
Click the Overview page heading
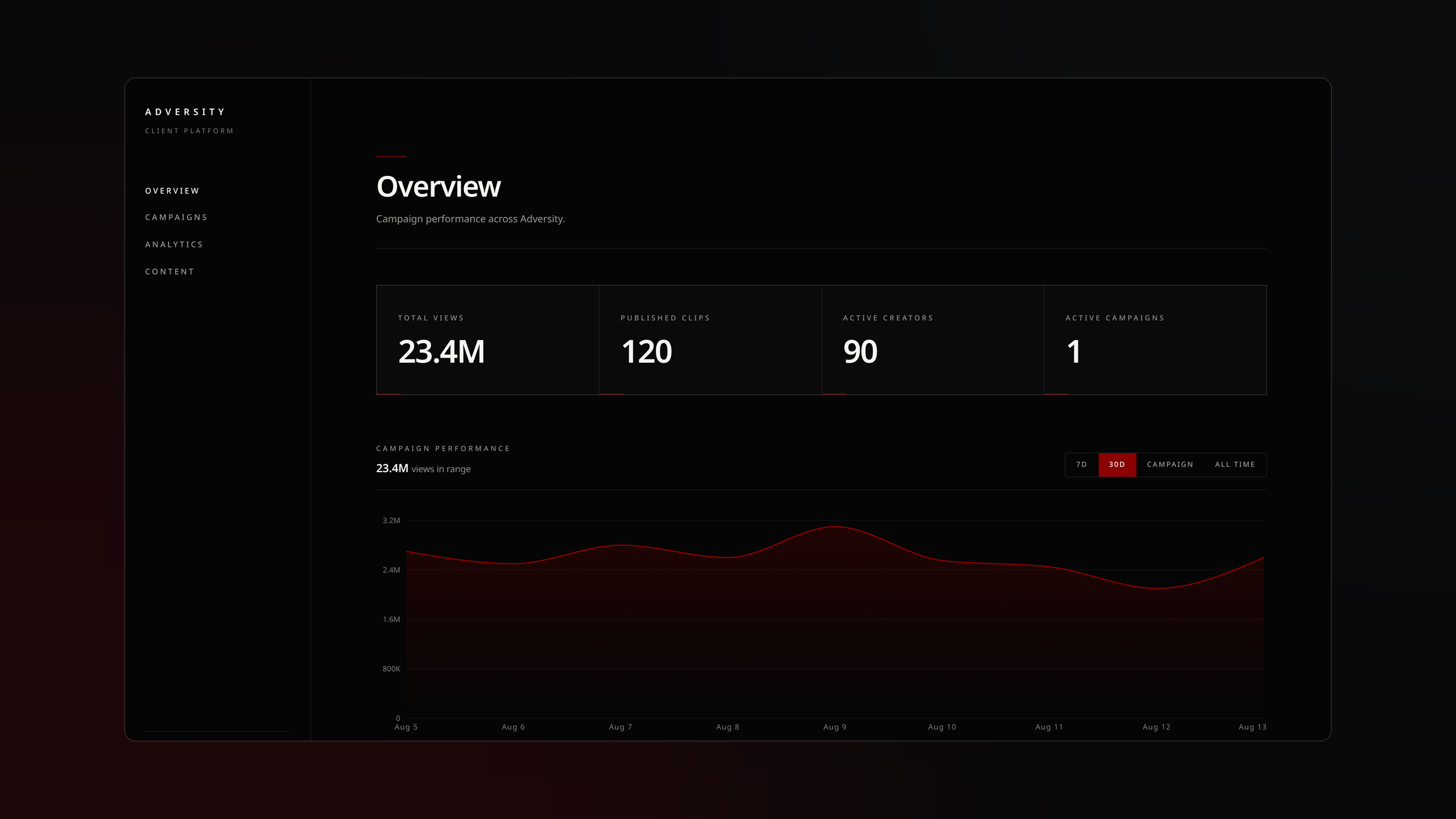pyautogui.click(x=439, y=187)
